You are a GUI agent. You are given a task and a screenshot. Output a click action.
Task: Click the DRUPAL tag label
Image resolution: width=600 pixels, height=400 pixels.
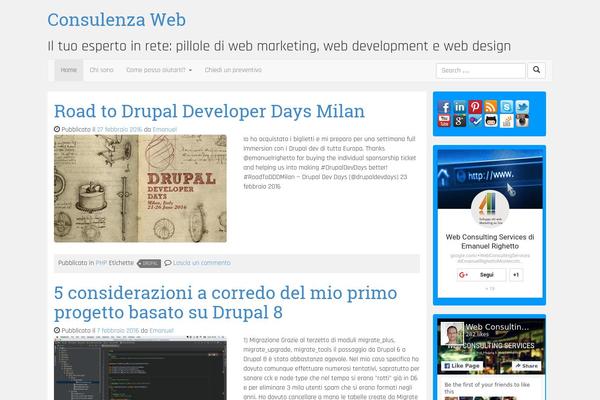coord(149,263)
